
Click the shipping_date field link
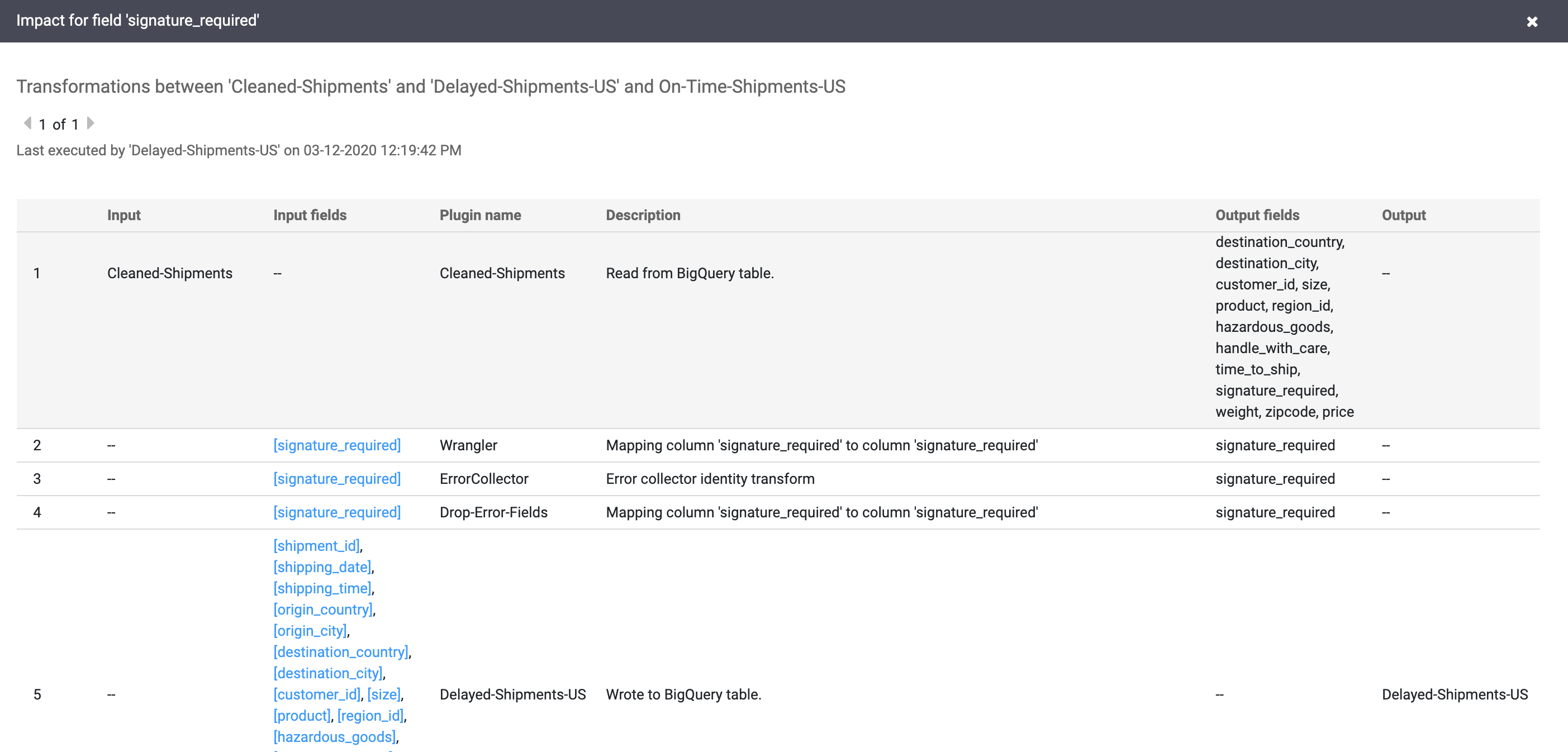tap(322, 567)
